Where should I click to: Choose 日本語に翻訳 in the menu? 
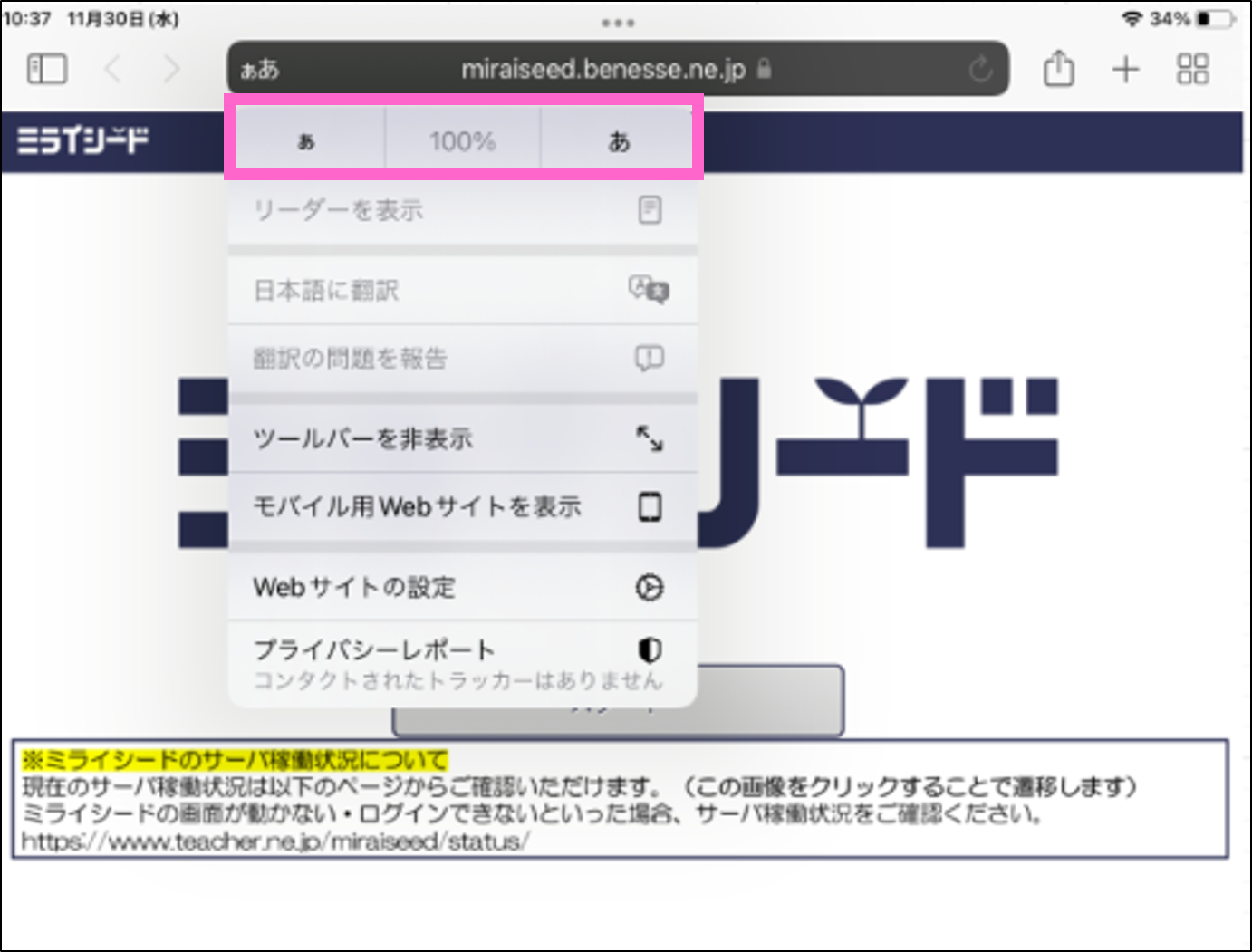pyautogui.click(x=462, y=290)
